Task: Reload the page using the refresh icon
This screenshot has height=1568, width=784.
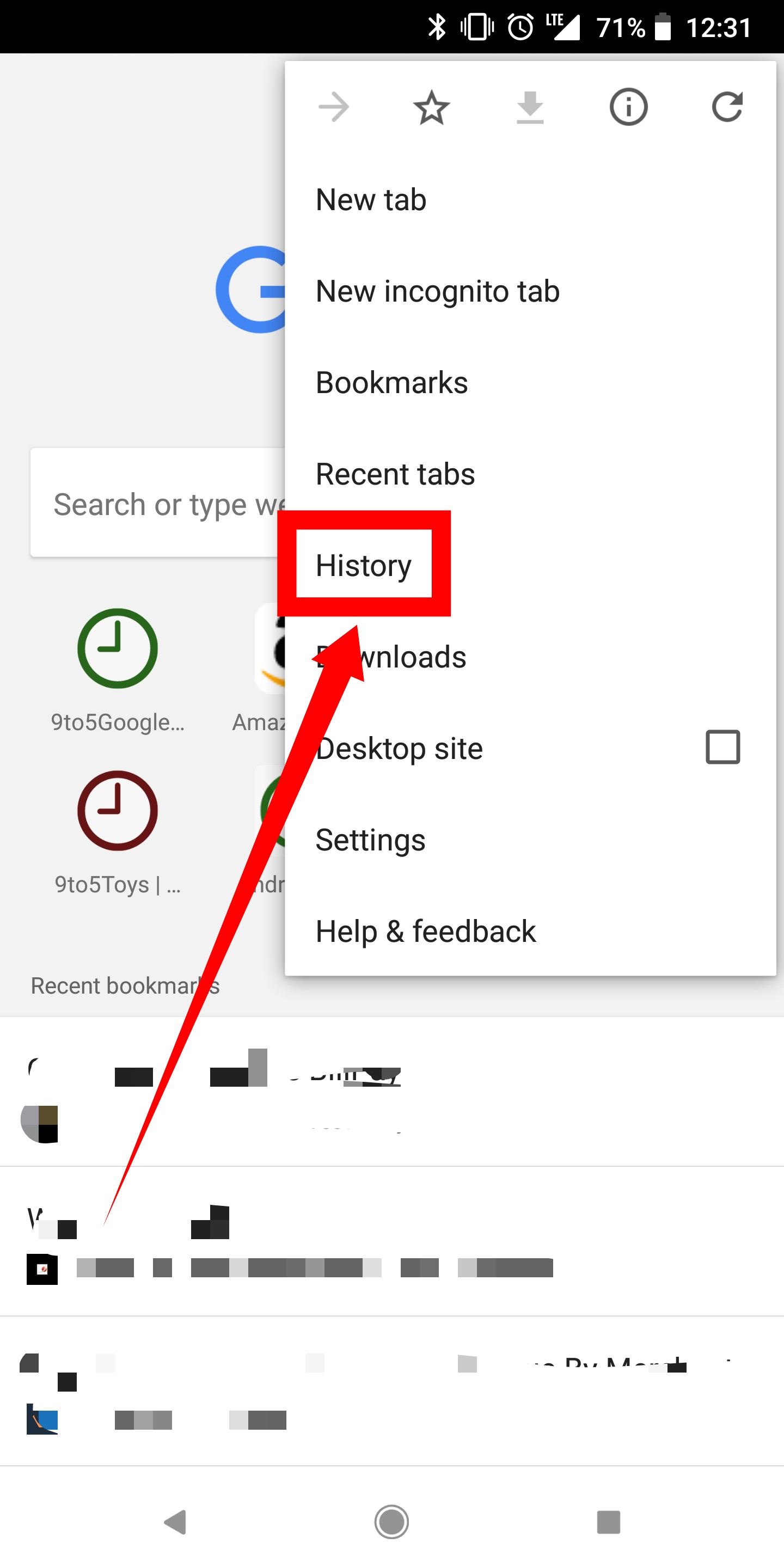Action: 728,107
